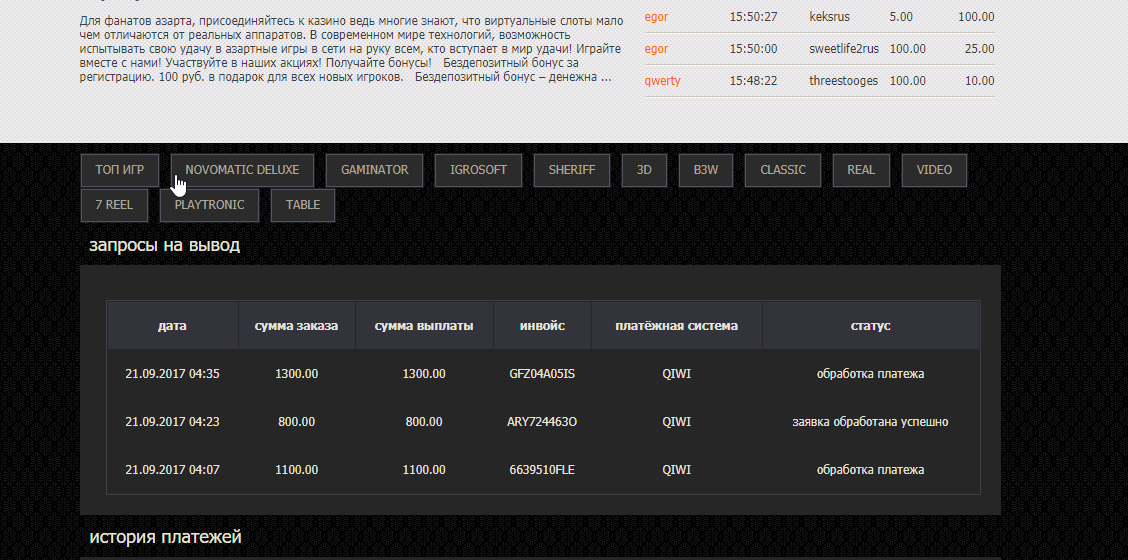Switch to the GAMINATOR games tab
The image size is (1128, 560).
pos(375,170)
